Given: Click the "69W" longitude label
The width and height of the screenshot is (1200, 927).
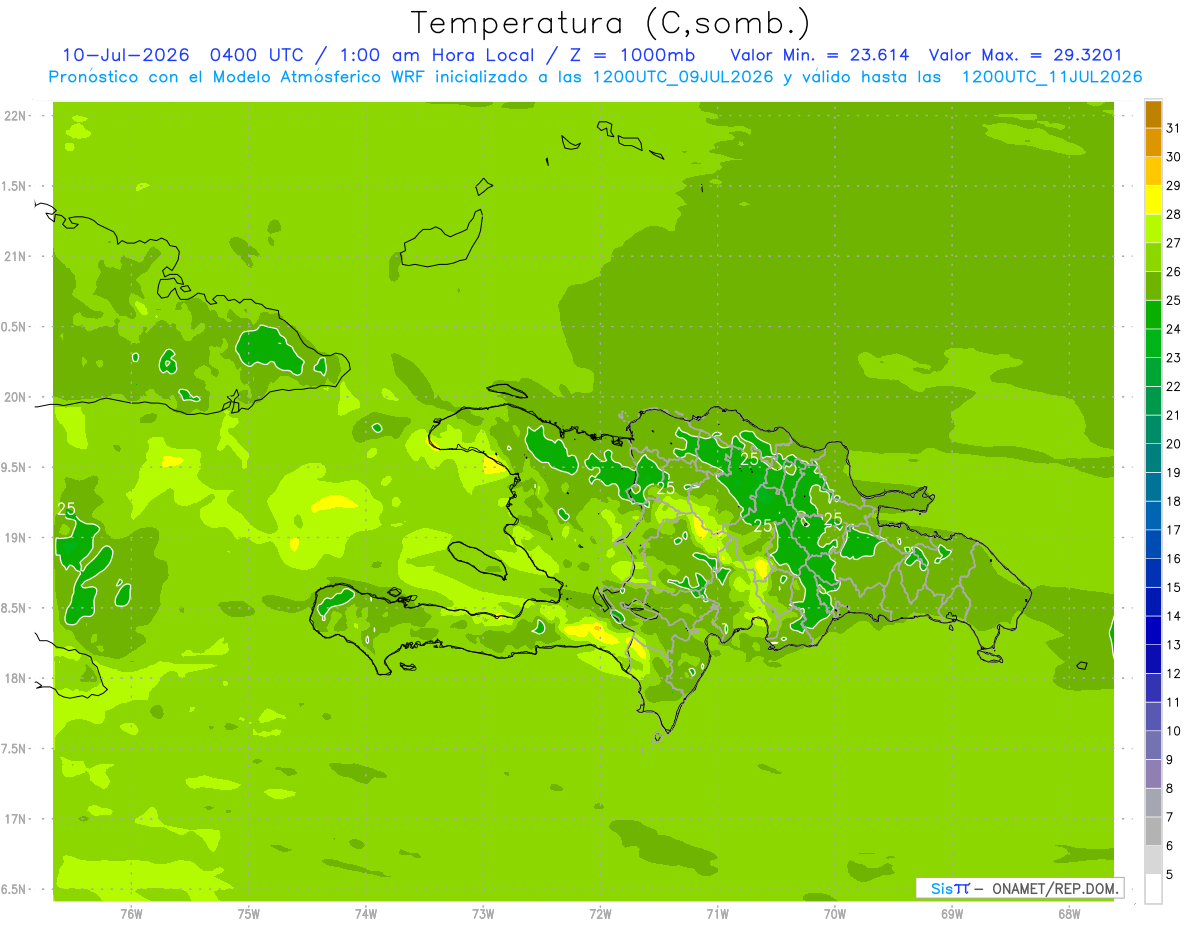Looking at the screenshot, I should (952, 914).
